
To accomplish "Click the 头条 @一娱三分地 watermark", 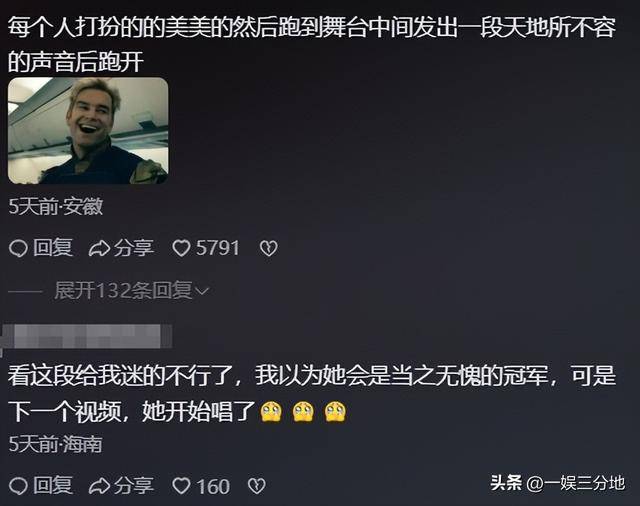I will coord(558,483).
